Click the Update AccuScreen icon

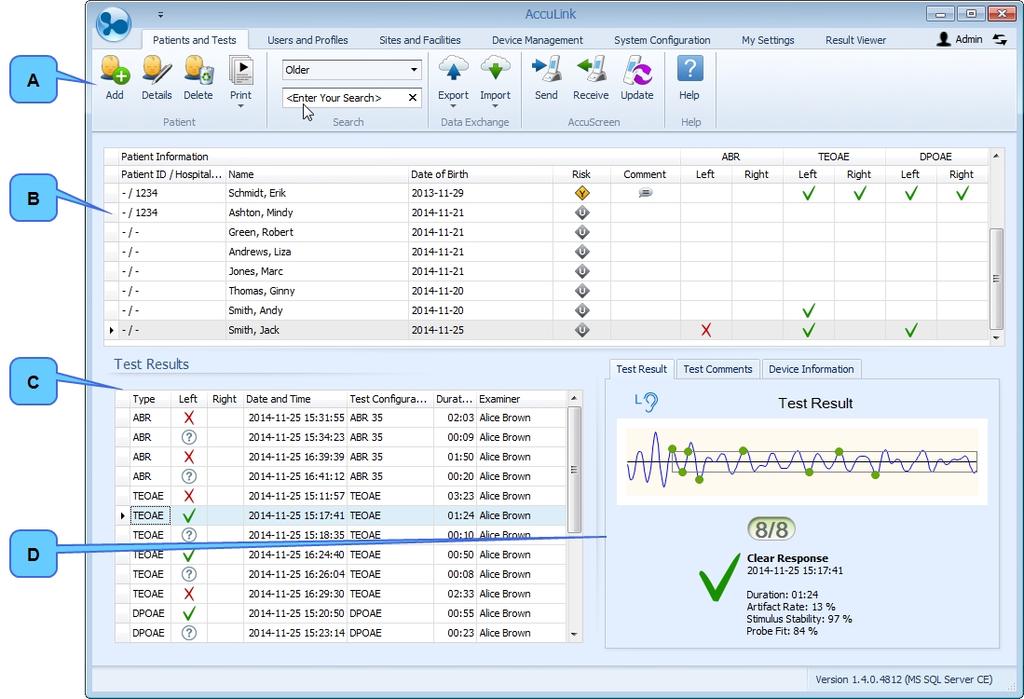tap(637, 71)
